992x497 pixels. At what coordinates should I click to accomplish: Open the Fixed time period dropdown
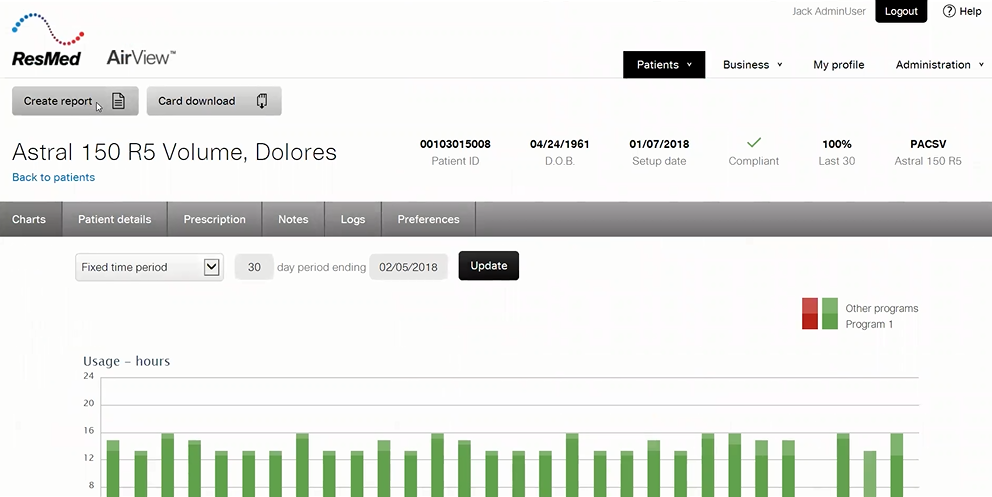[x=149, y=267]
